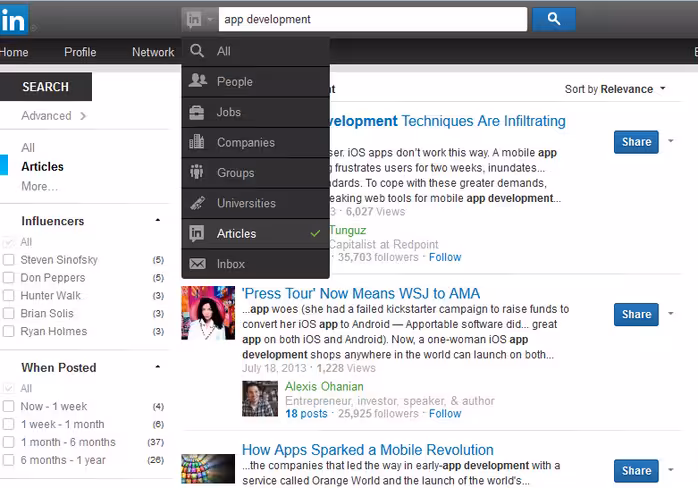Image resolution: width=698 pixels, height=488 pixels.
Task: Choose People in search type menu
Action: point(256,82)
